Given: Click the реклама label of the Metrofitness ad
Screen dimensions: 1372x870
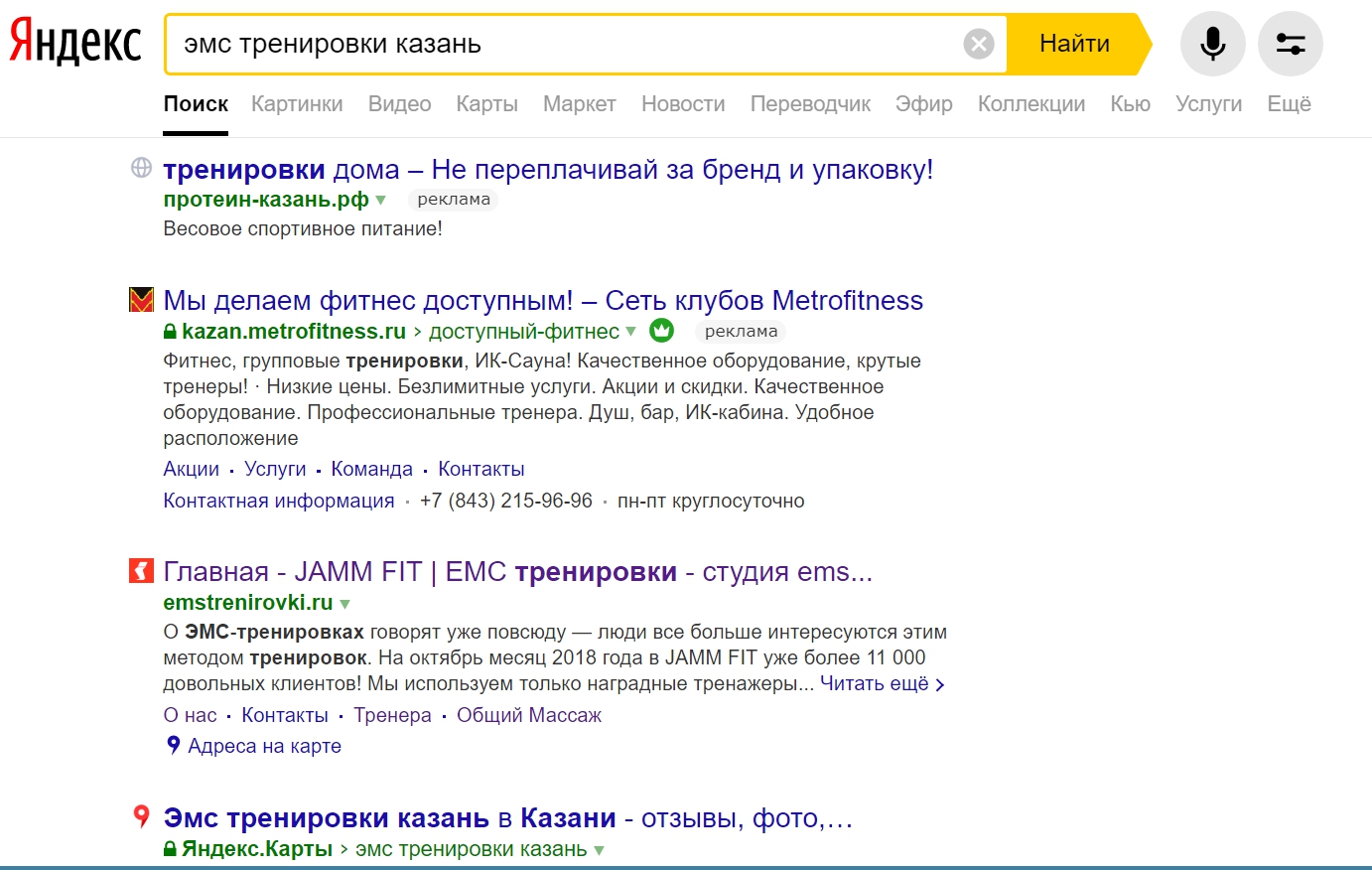Looking at the screenshot, I should 741,331.
